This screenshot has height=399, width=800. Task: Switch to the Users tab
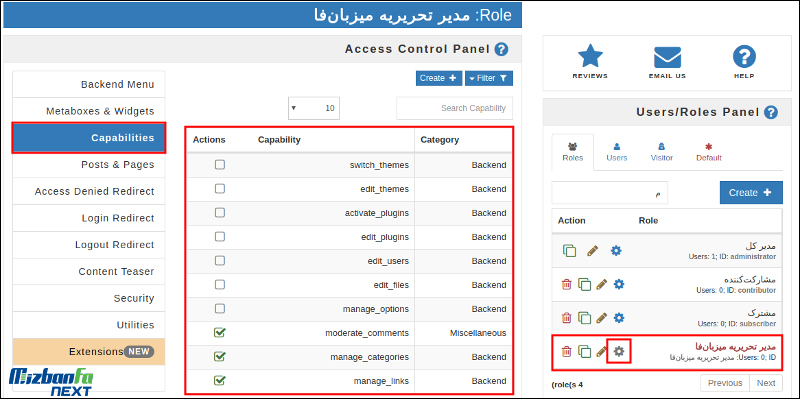tap(616, 152)
